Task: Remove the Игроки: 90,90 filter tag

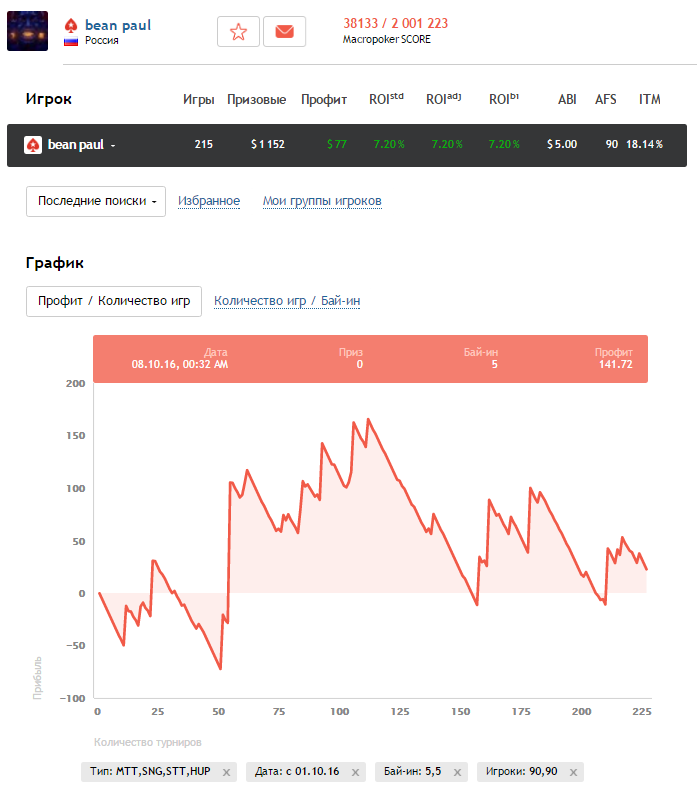Action: [x=573, y=772]
